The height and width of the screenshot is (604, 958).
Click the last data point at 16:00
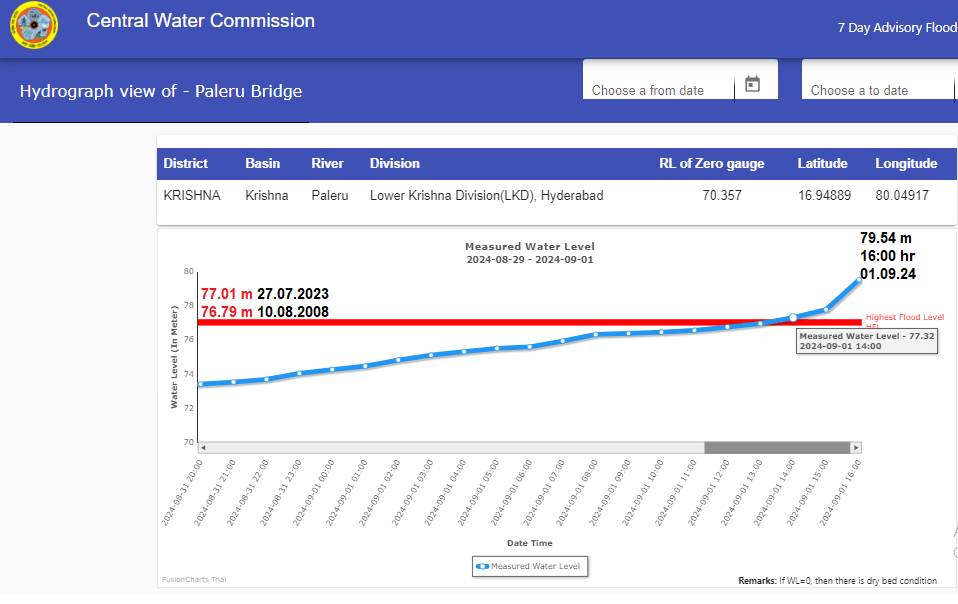(858, 280)
